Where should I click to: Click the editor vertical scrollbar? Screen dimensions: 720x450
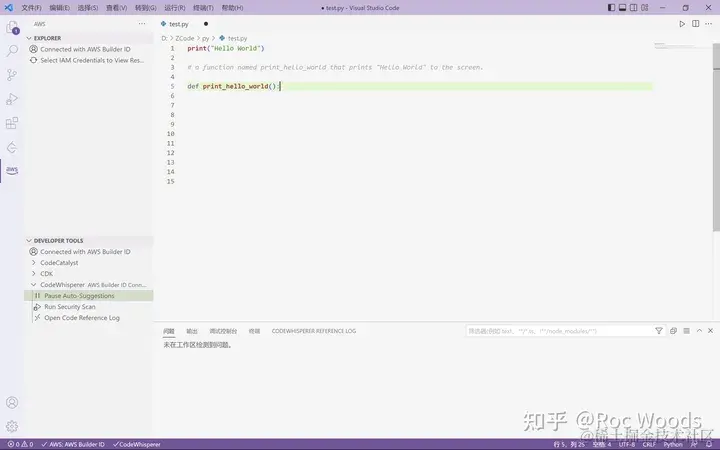716,138
